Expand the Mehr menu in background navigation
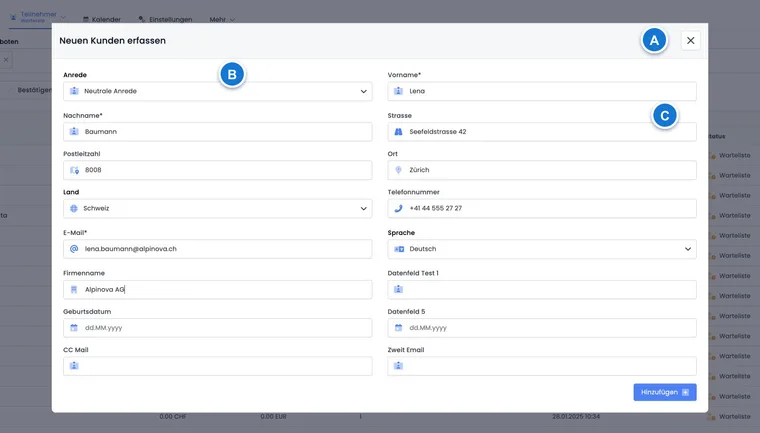The height and width of the screenshot is (433, 760). point(222,19)
